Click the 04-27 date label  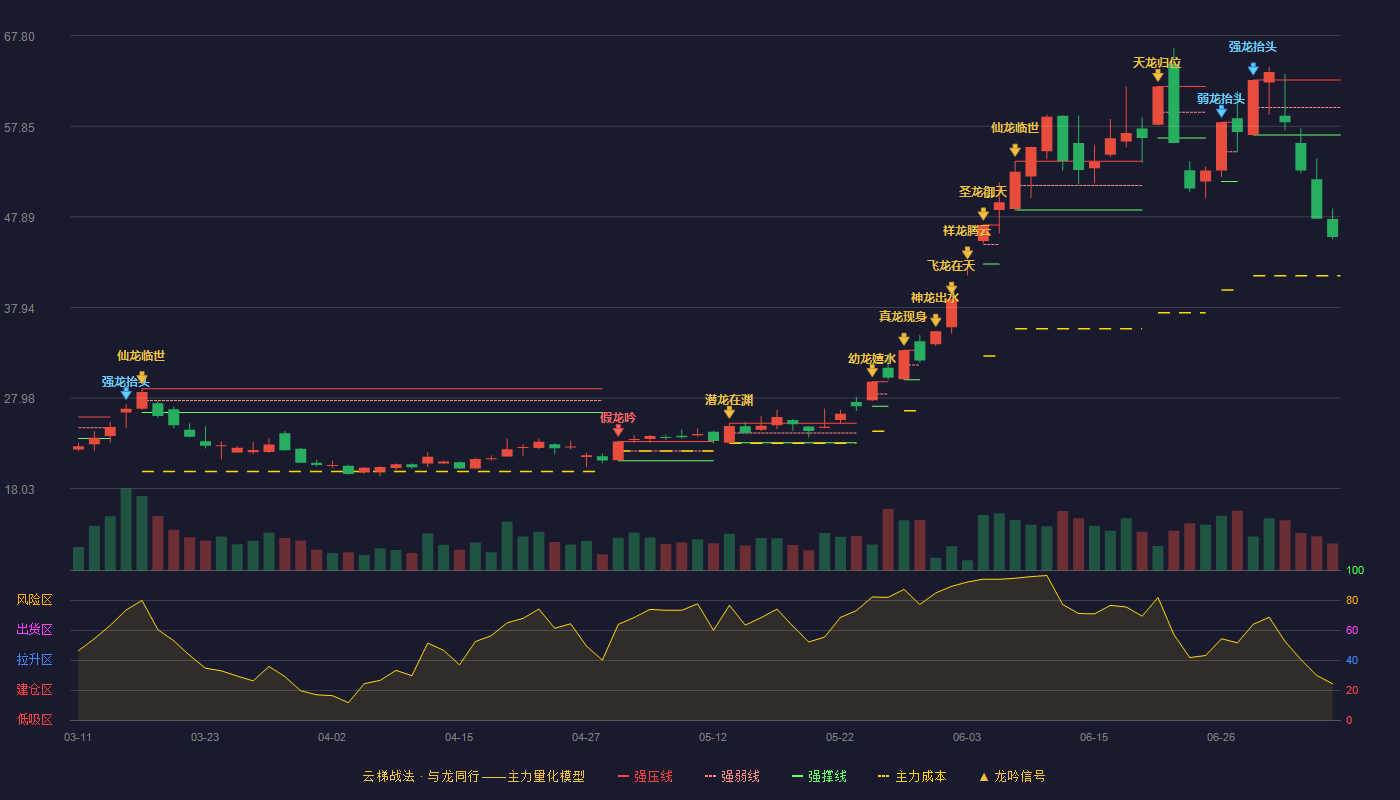point(586,737)
